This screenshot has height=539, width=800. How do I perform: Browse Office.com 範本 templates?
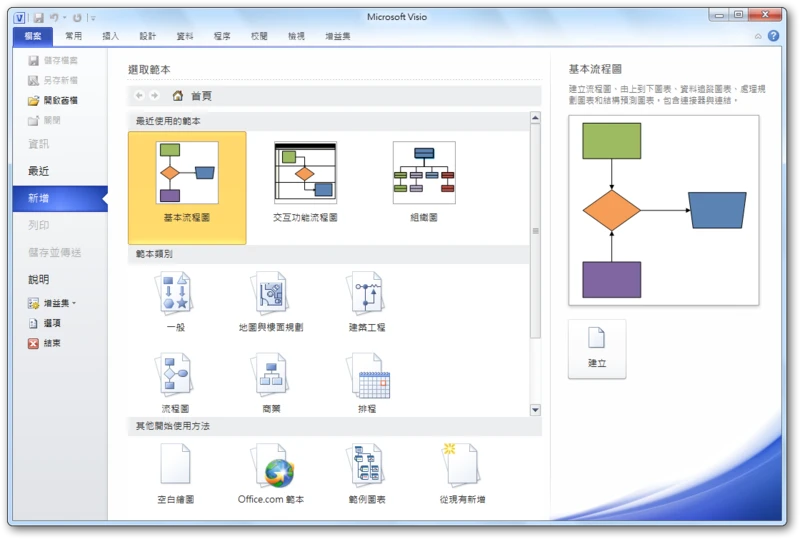click(x=271, y=474)
